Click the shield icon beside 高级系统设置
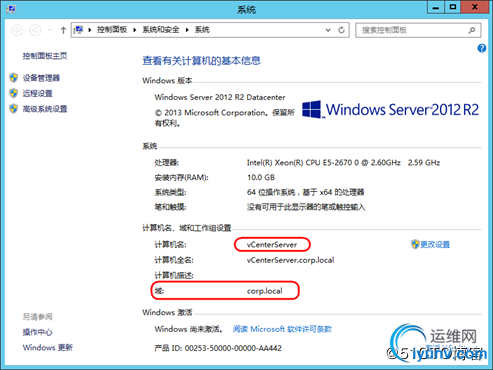The width and height of the screenshot is (493, 370). click(13, 109)
